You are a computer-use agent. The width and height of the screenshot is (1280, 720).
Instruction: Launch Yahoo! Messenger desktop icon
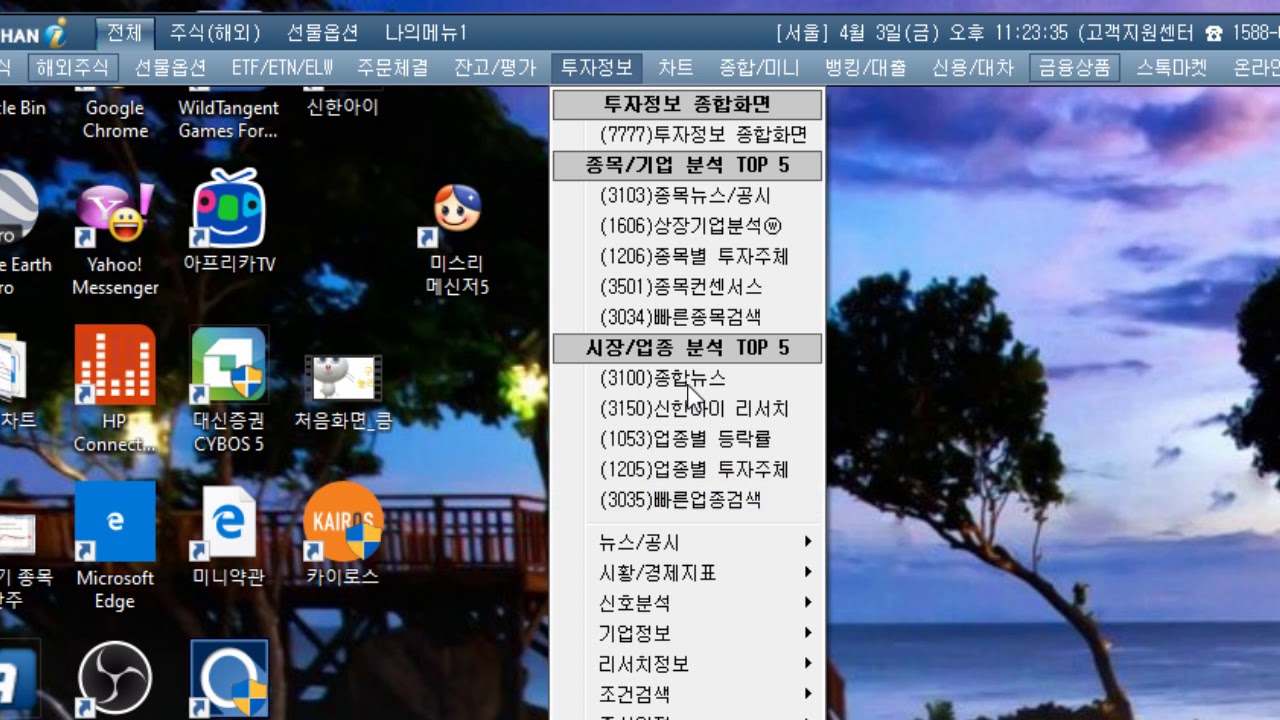pos(115,238)
